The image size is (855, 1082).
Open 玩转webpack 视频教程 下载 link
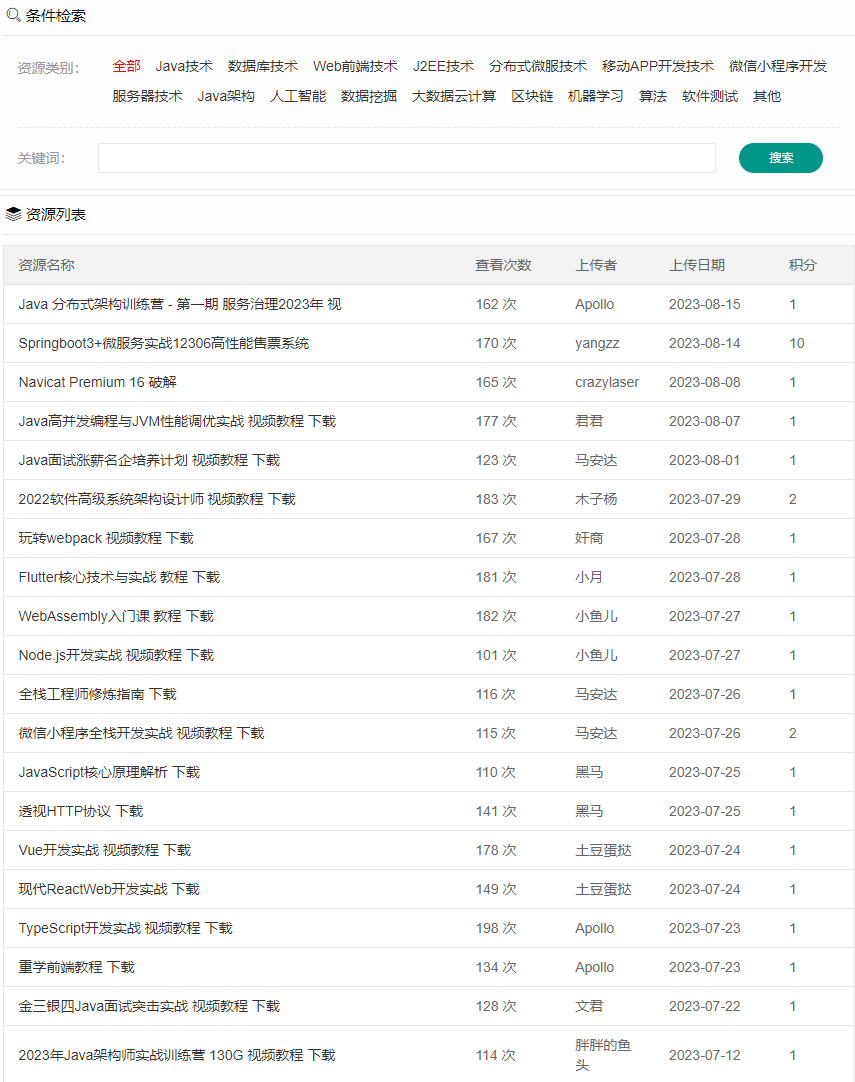pos(106,538)
